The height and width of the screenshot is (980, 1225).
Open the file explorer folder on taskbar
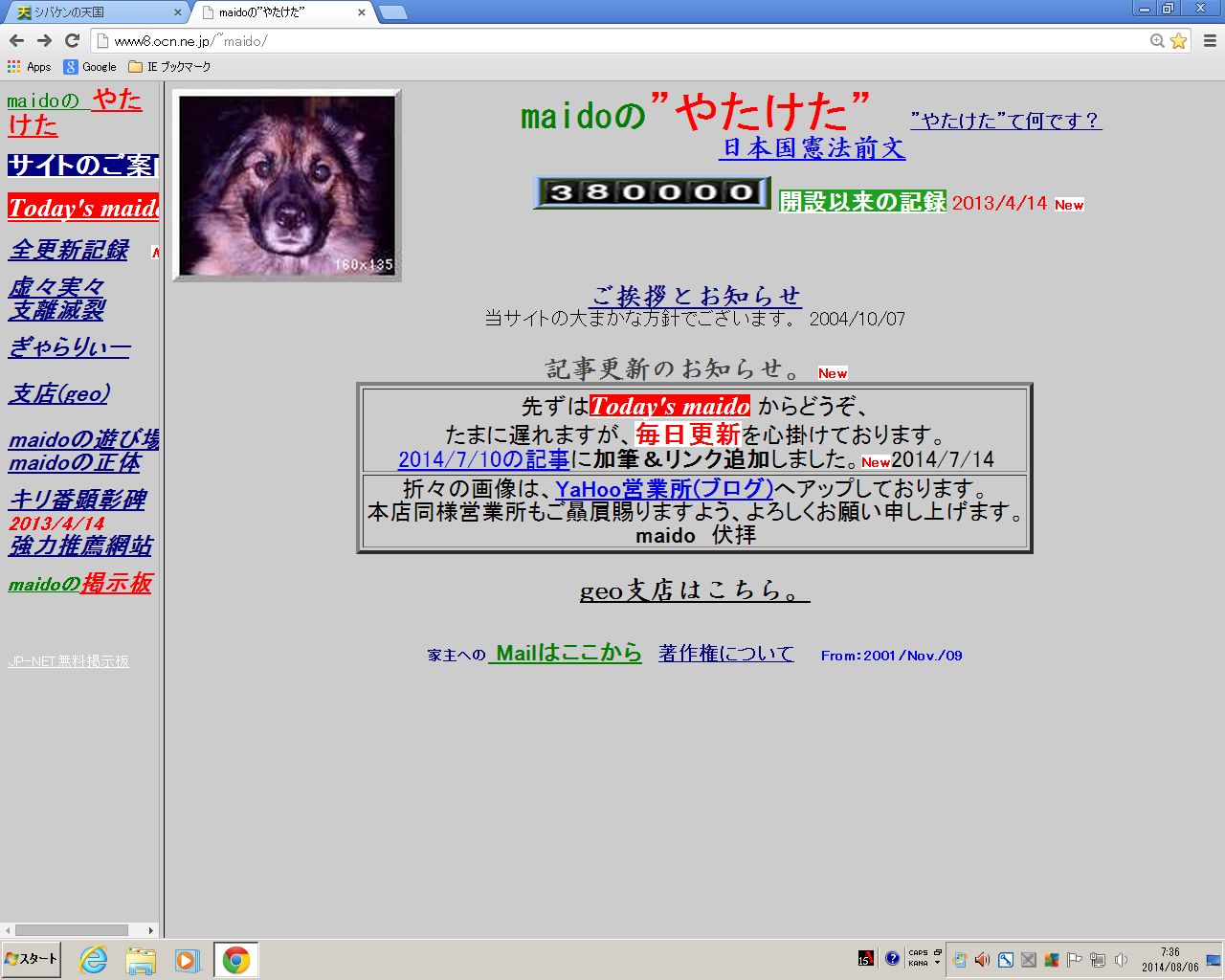click(x=141, y=960)
